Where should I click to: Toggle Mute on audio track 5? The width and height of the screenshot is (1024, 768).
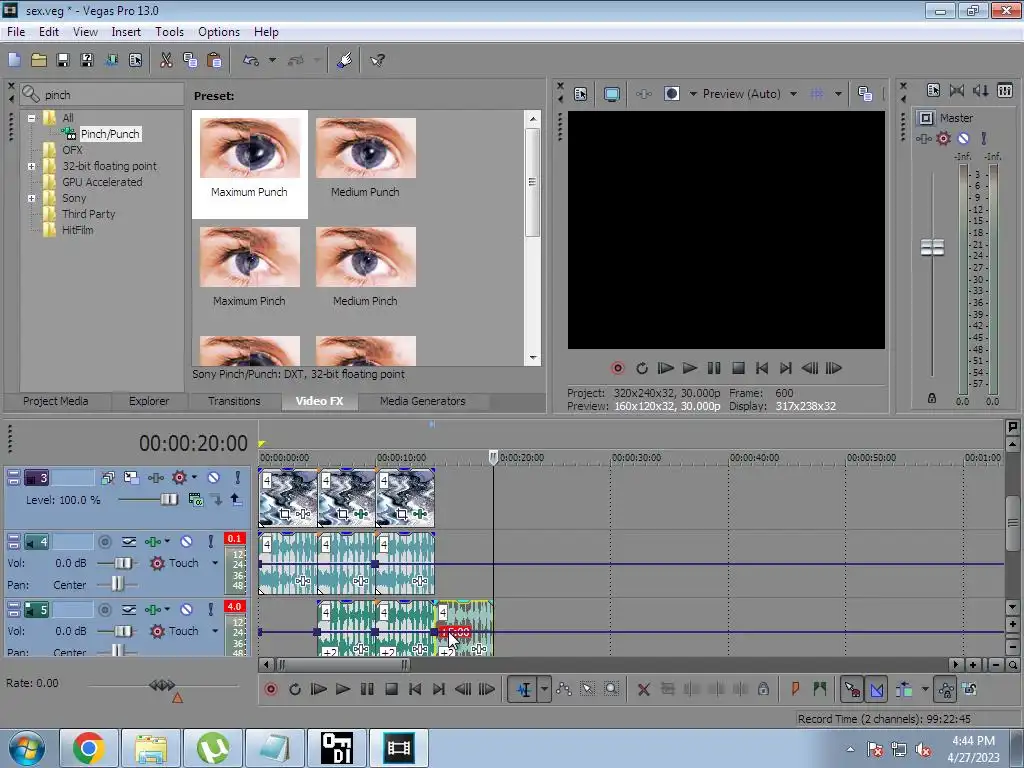(x=187, y=609)
